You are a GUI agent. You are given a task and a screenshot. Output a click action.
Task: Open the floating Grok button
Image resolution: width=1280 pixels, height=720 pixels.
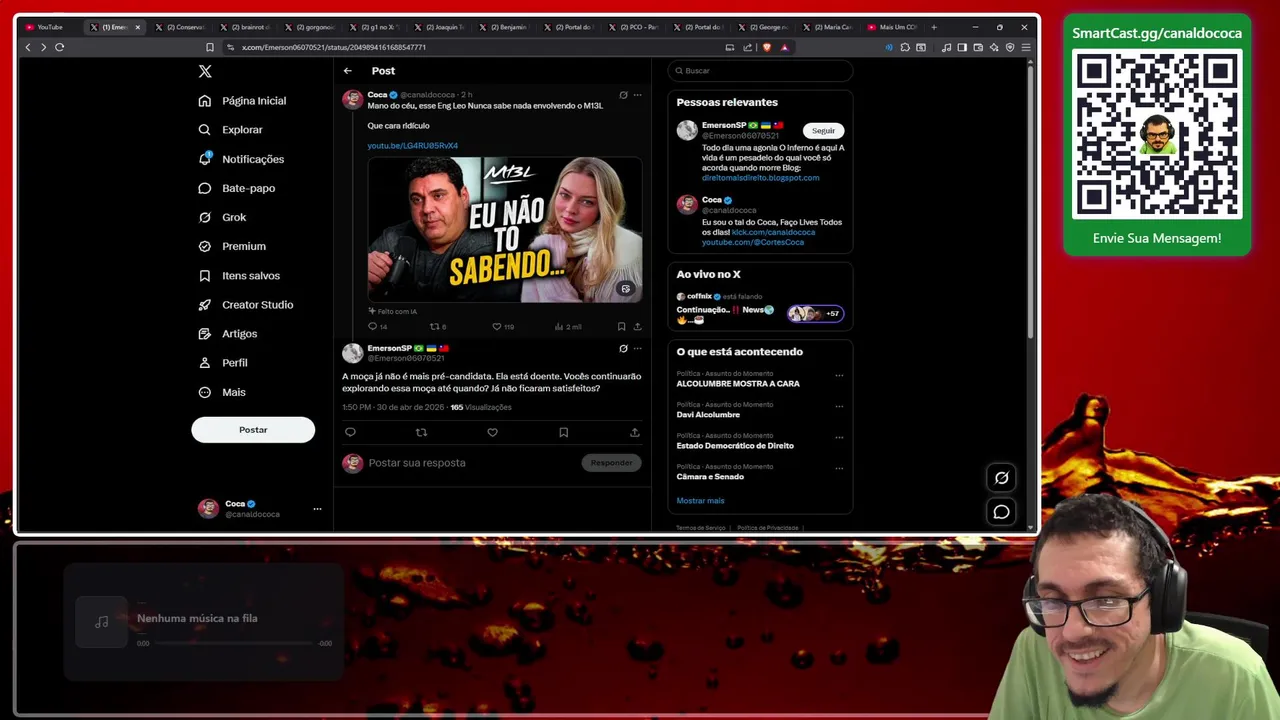click(x=1001, y=477)
